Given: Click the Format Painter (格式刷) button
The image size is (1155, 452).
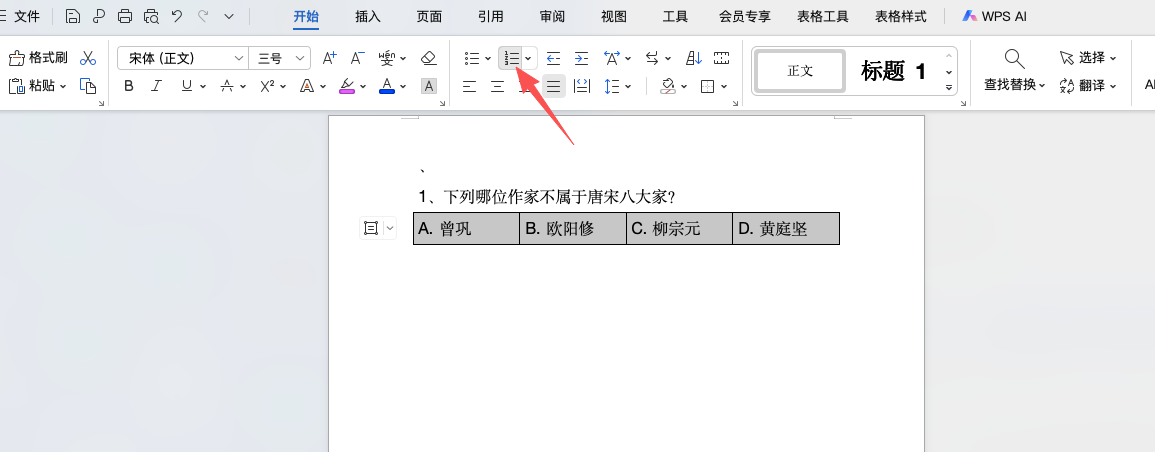Looking at the screenshot, I should point(39,58).
